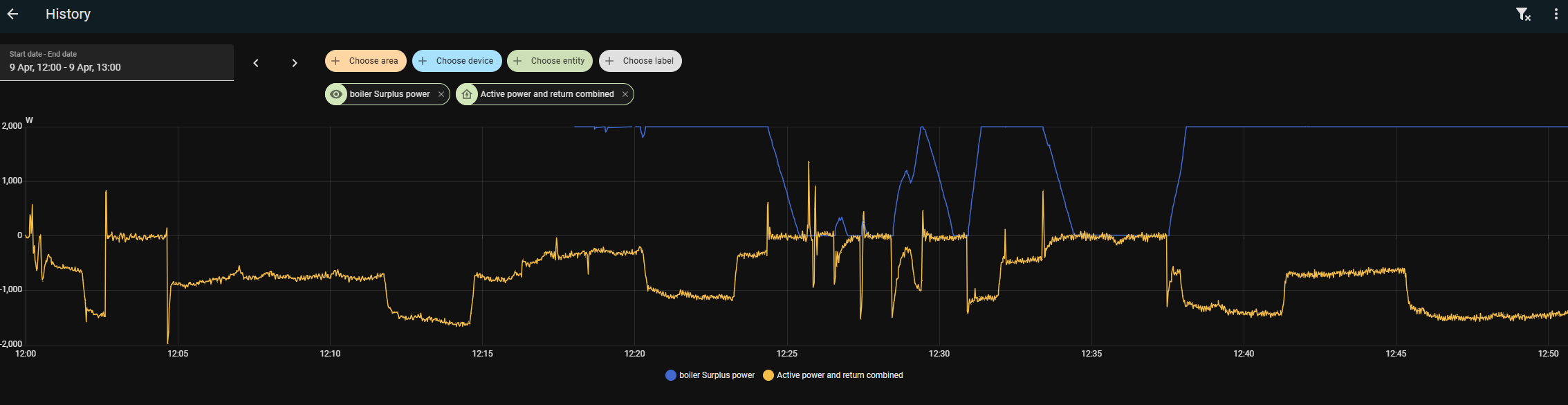The image size is (1568, 405).
Task: Clear filters with the funnel icon
Action: click(1523, 14)
